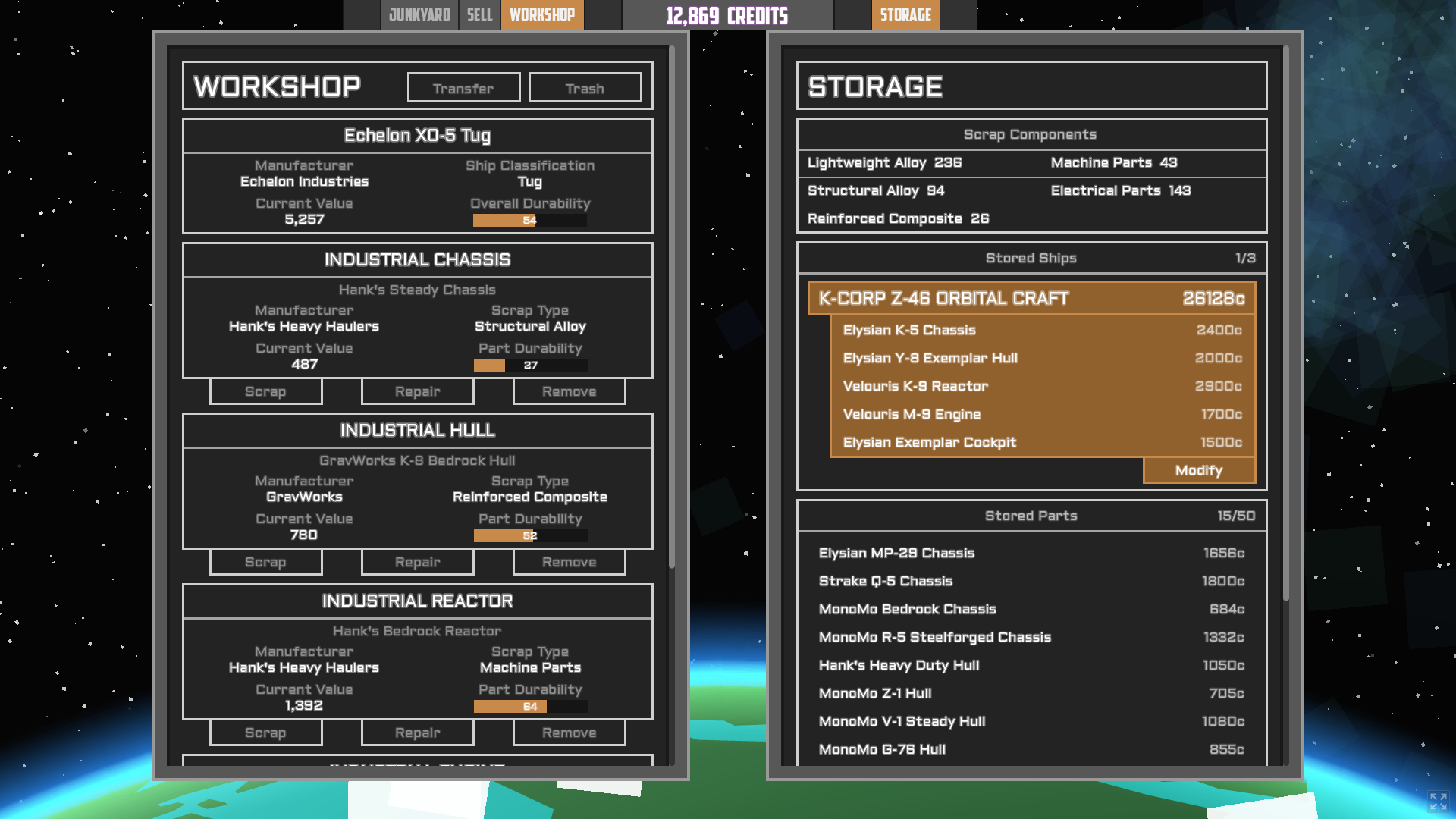Select MonoMo V-1 Steady Hull part
This screenshot has width=1456, height=819.
(1031, 721)
